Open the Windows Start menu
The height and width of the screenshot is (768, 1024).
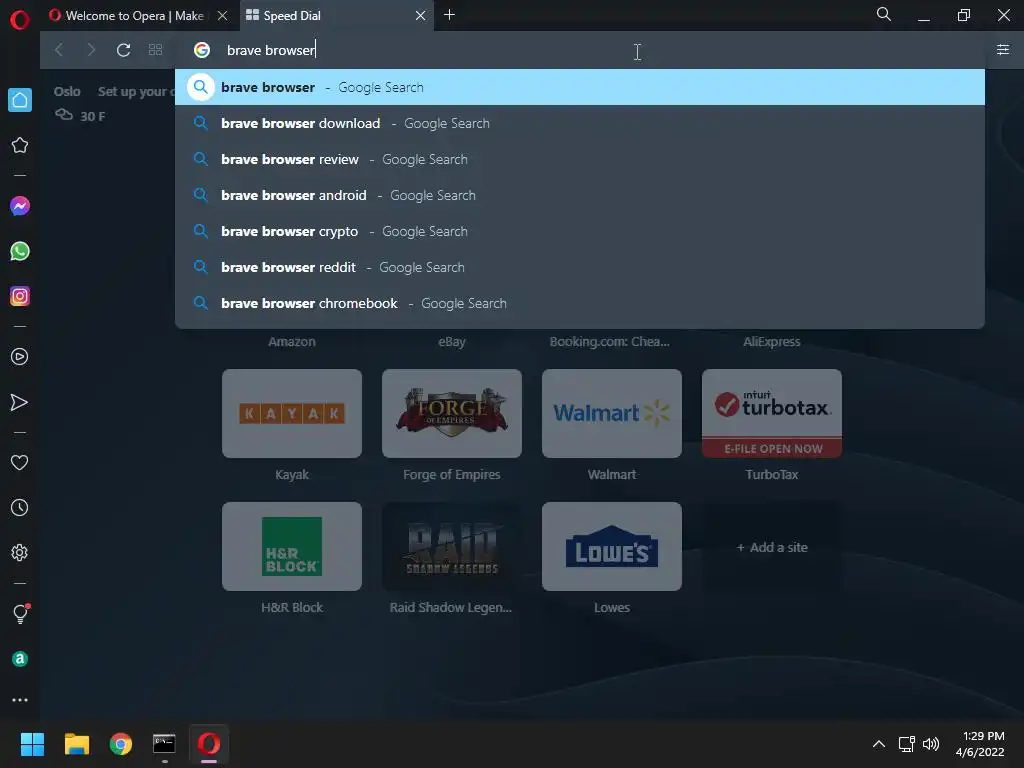pyautogui.click(x=32, y=744)
